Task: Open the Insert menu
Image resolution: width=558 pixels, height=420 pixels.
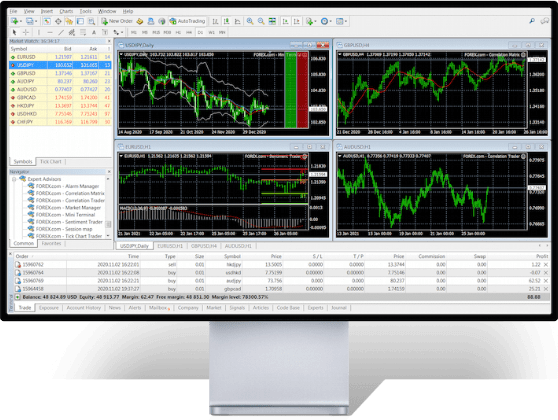Action: [47, 11]
